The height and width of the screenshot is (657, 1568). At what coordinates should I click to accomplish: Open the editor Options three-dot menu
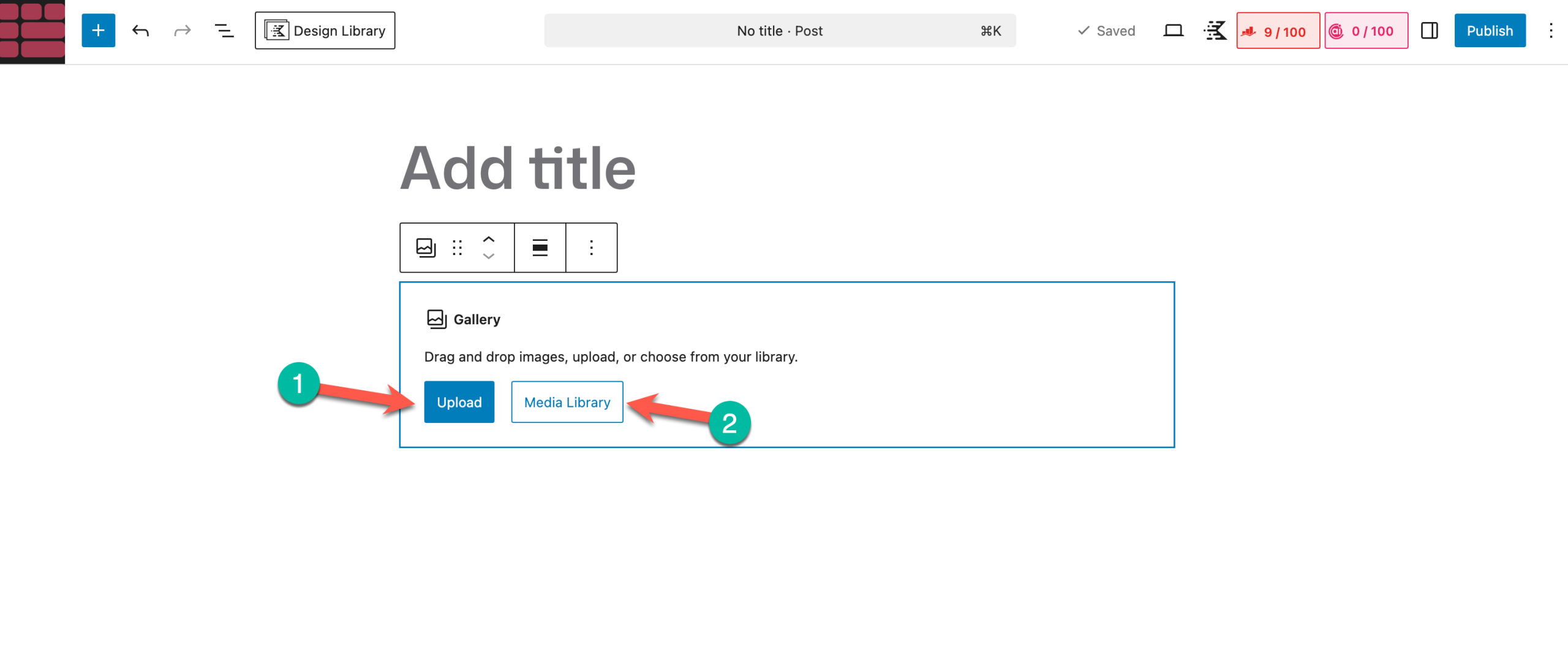click(1550, 31)
